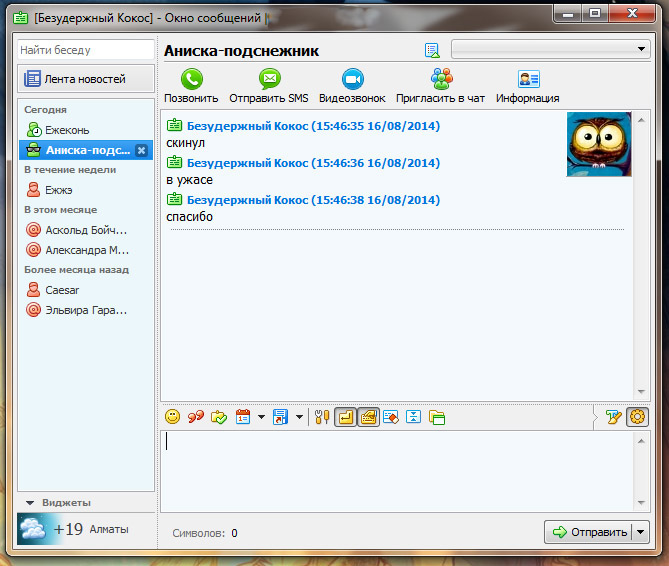Click the first message's green contact card icon
669x566 pixels.
pos(174,125)
